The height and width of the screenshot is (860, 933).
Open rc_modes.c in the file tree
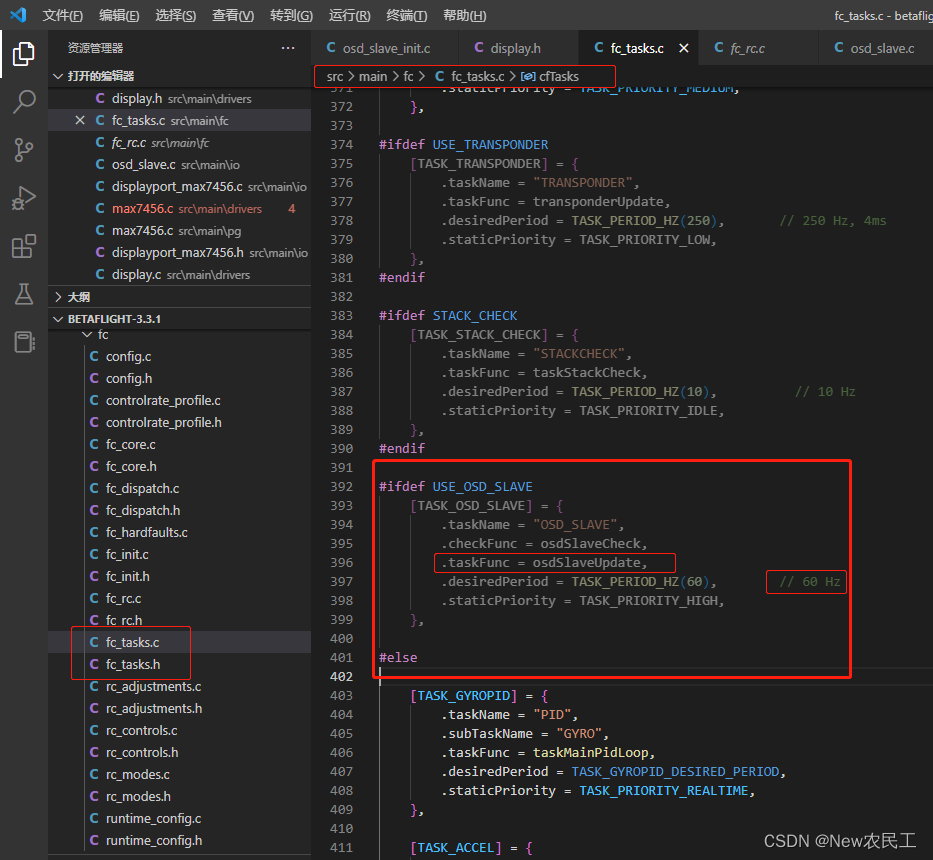pos(180,775)
